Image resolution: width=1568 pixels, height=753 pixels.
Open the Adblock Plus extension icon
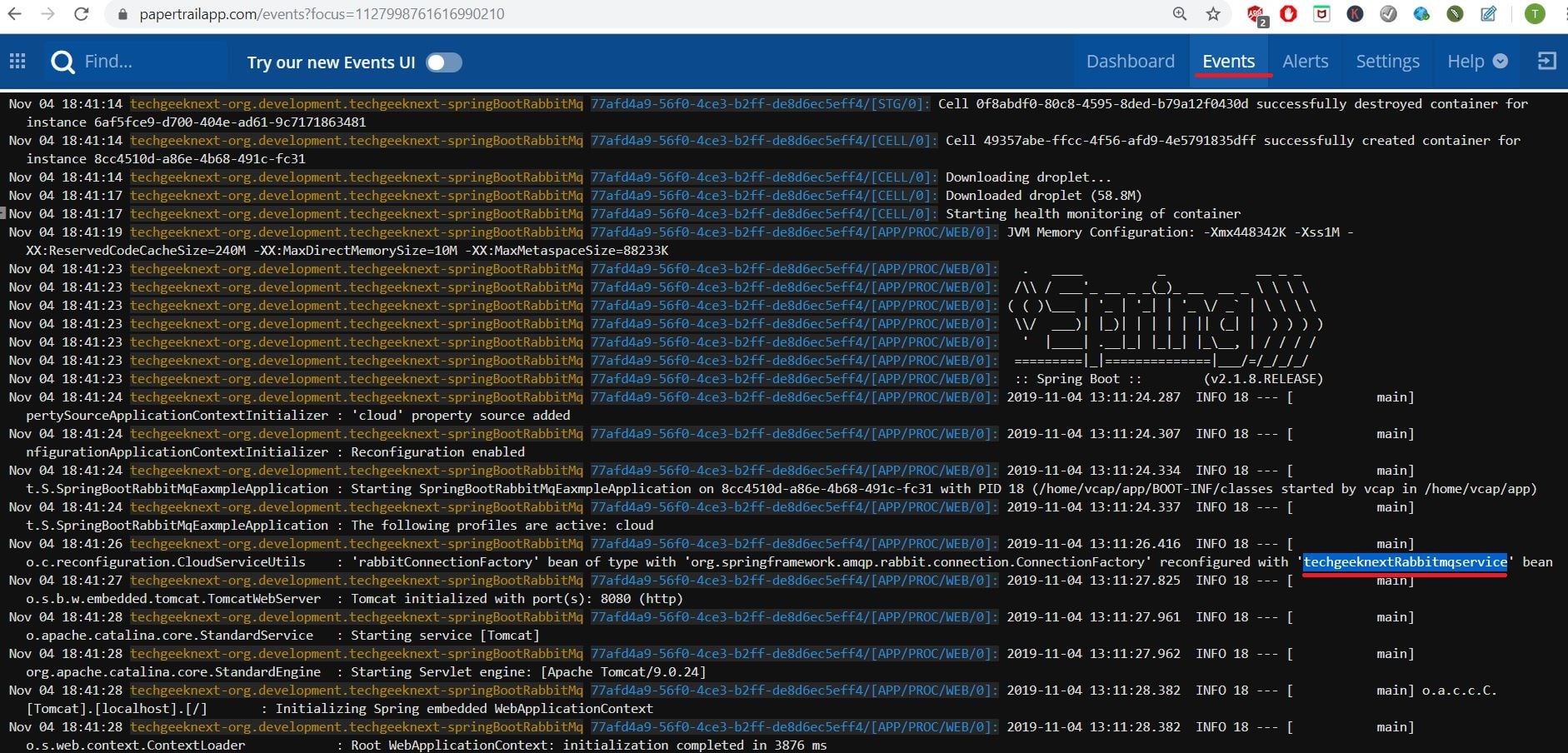pyautogui.click(x=1256, y=15)
